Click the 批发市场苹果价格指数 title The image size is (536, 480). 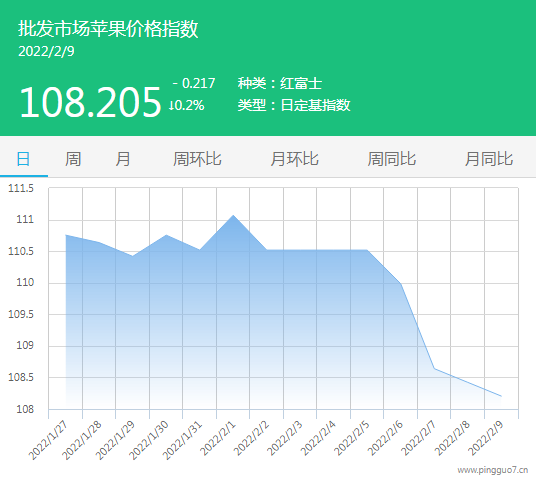point(108,28)
